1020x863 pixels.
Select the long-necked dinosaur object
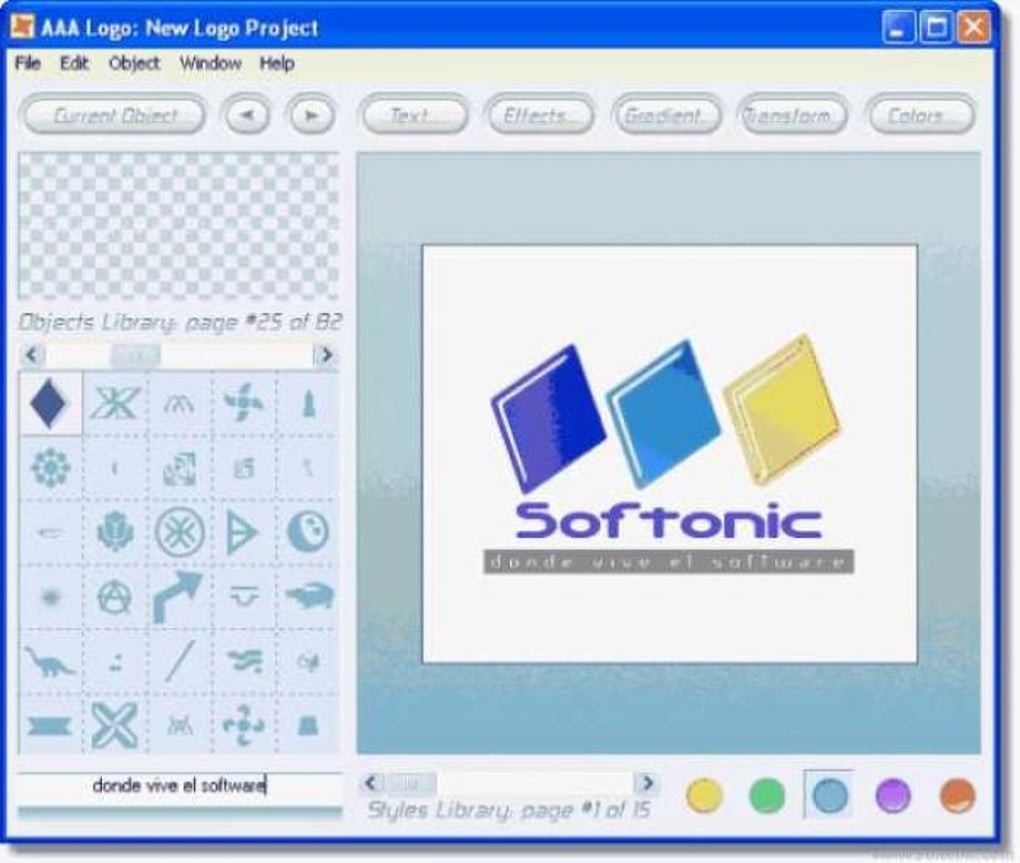tap(49, 661)
